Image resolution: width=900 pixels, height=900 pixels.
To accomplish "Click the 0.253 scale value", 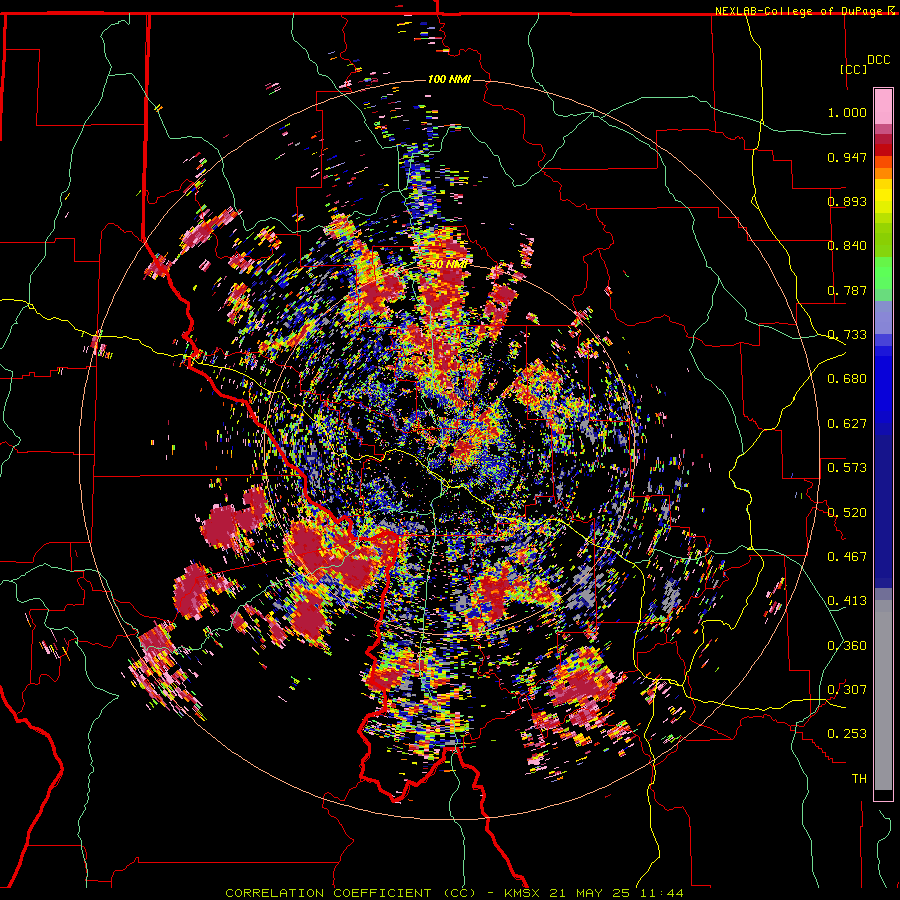I will tap(847, 734).
